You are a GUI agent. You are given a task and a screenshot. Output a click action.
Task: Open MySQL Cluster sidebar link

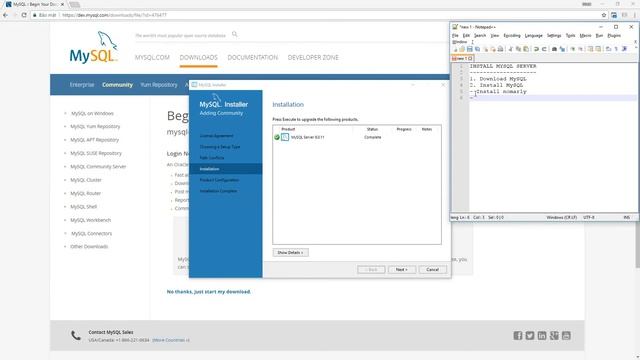tap(86, 180)
